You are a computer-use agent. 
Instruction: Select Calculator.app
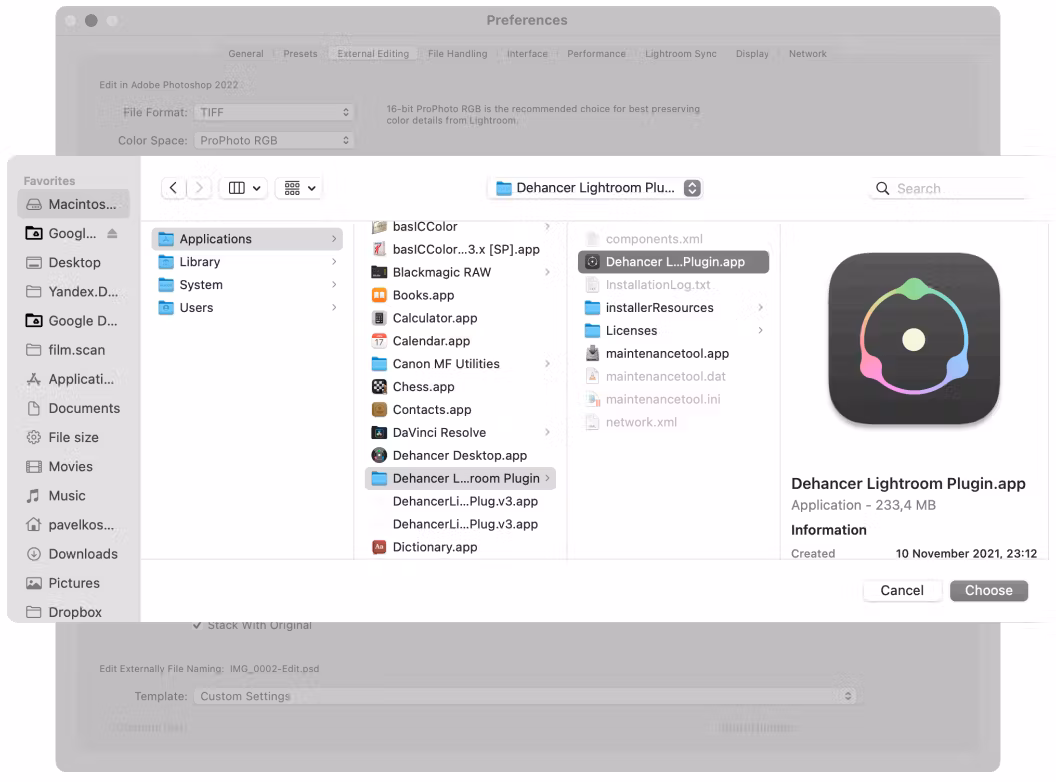coord(461,318)
